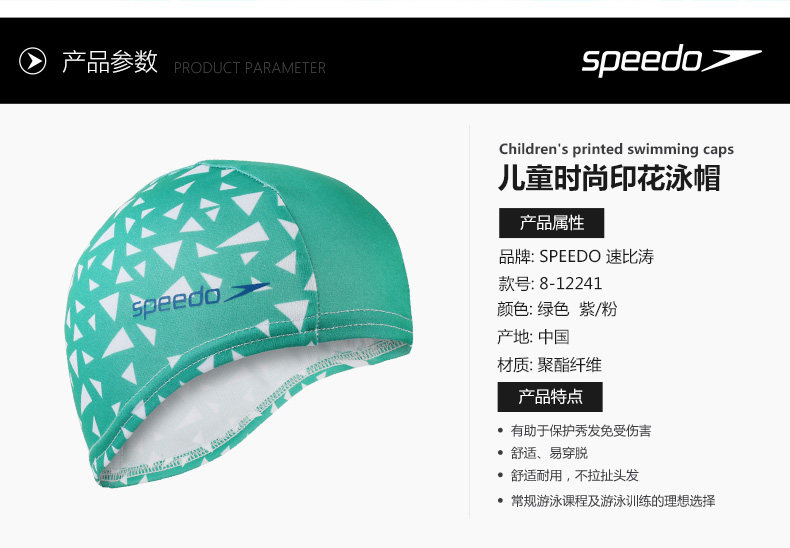
Task: Click the 产地: 中国 origin line
Action: (x=533, y=336)
